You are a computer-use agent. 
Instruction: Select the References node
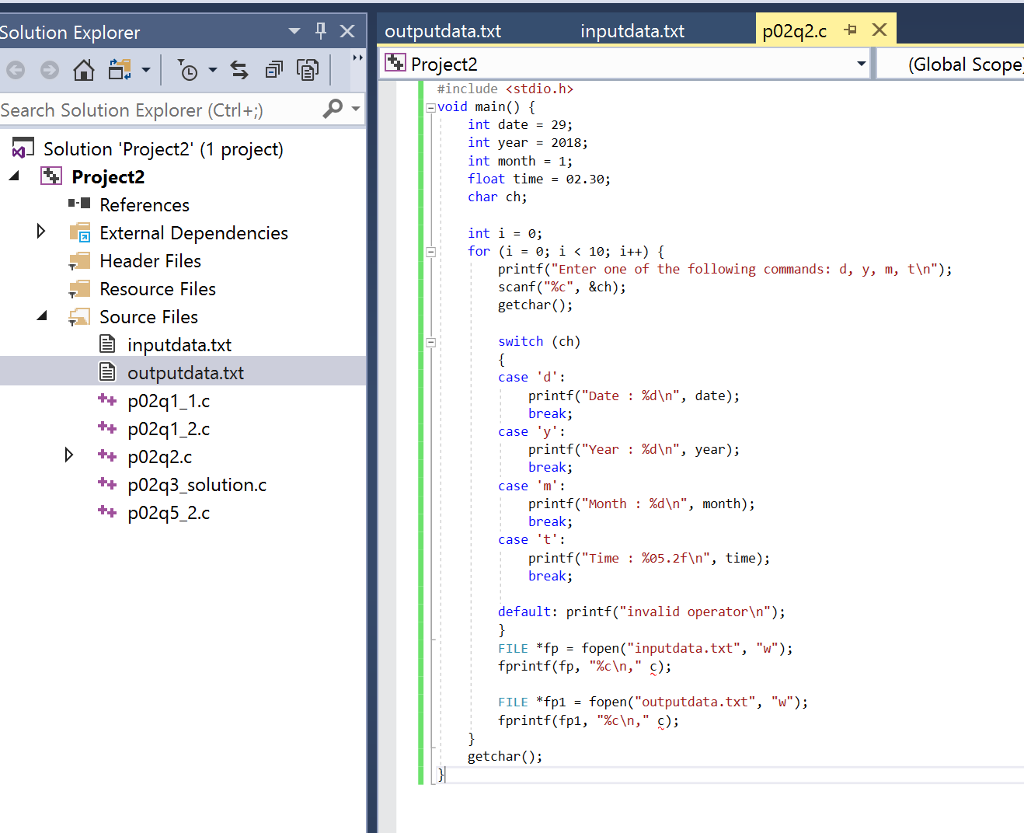pyautogui.click(x=144, y=205)
